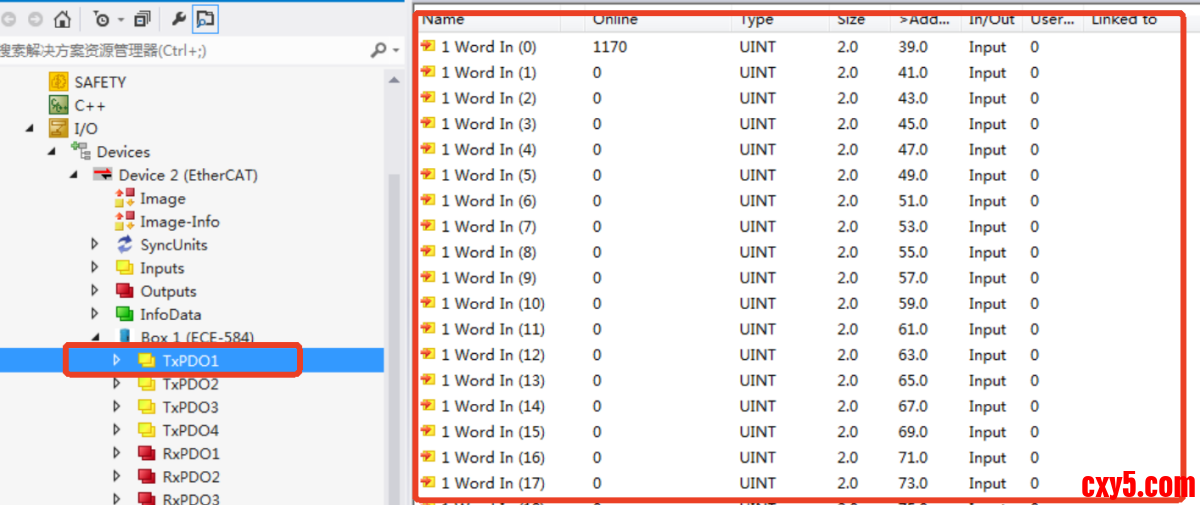1200x505 pixels.
Task: Click the Type column header
Action: coord(757,19)
